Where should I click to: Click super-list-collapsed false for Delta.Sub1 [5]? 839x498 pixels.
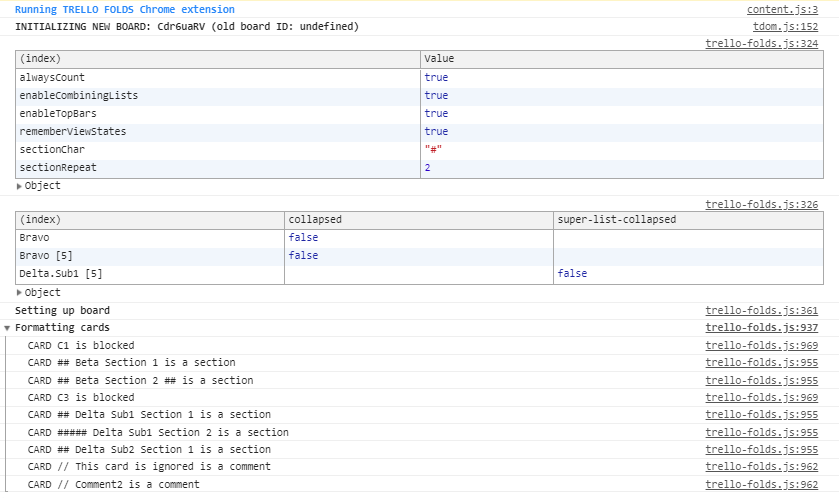[573, 273]
